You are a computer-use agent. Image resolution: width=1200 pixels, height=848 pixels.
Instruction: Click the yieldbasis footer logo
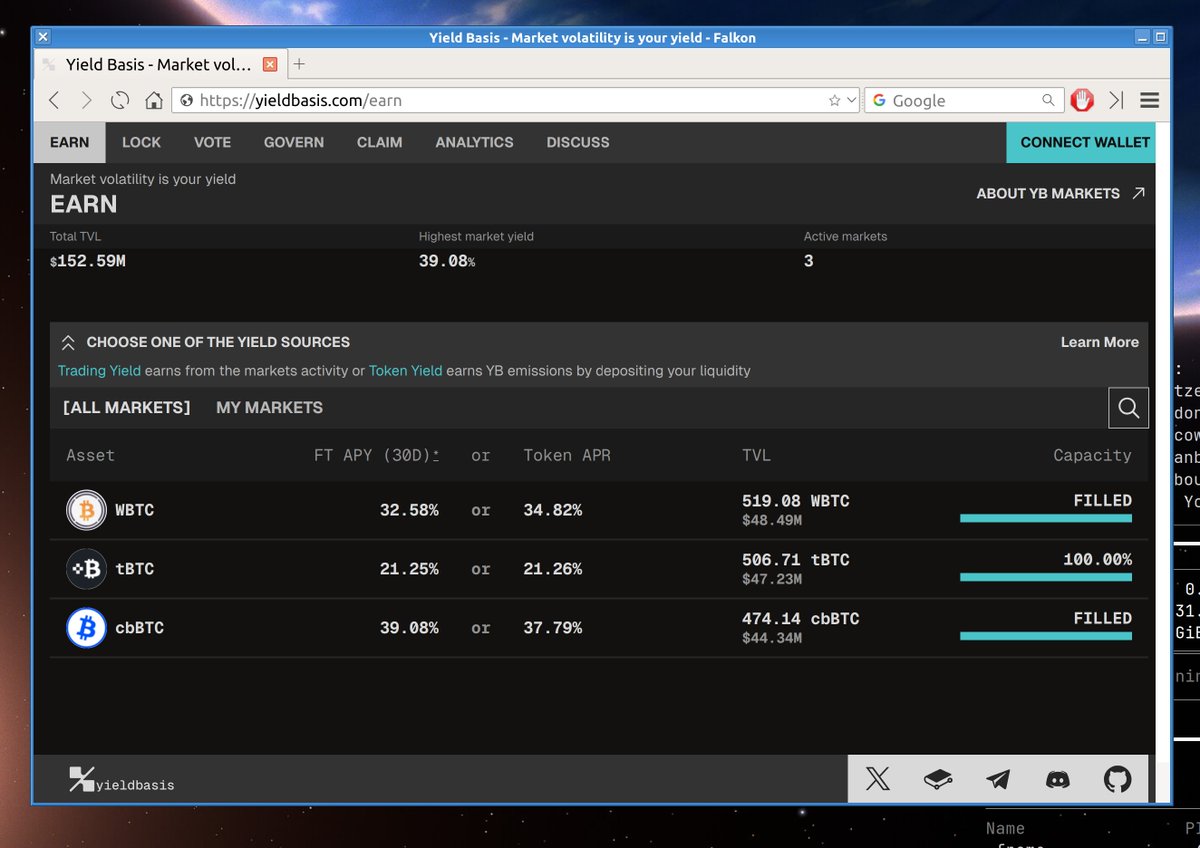point(121,780)
